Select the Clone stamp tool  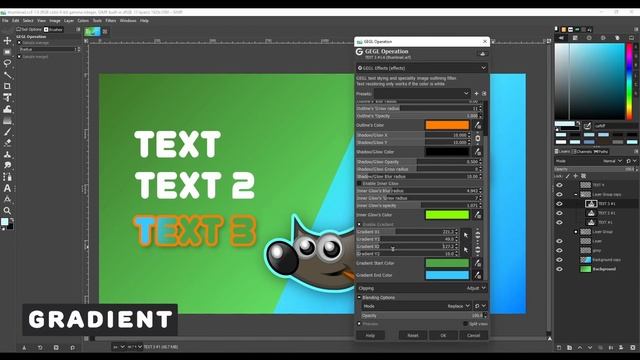pyautogui.click(x=7, y=154)
